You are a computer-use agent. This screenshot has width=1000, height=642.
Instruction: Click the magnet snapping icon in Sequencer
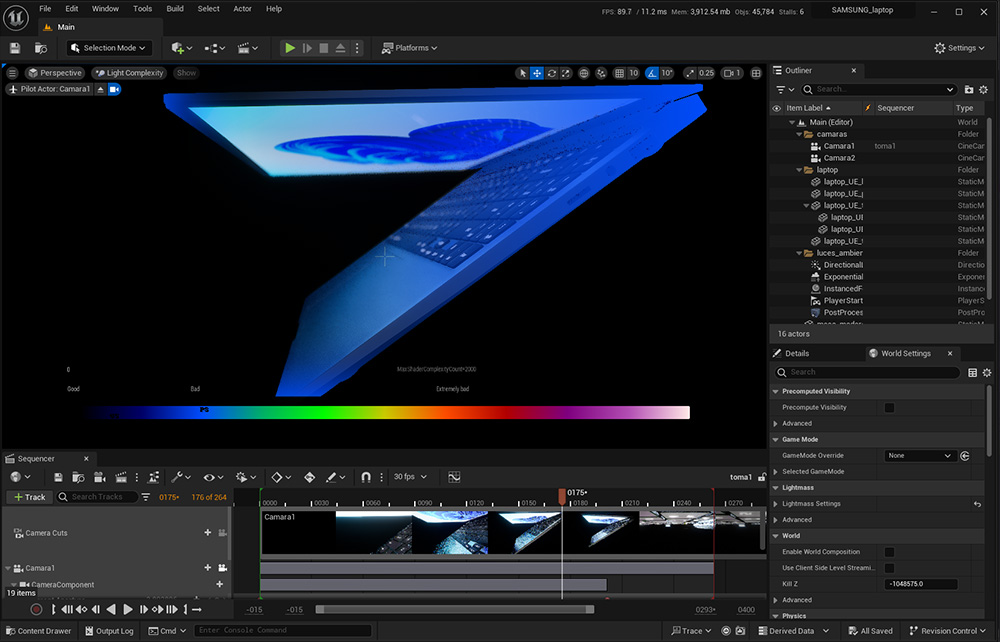point(366,478)
